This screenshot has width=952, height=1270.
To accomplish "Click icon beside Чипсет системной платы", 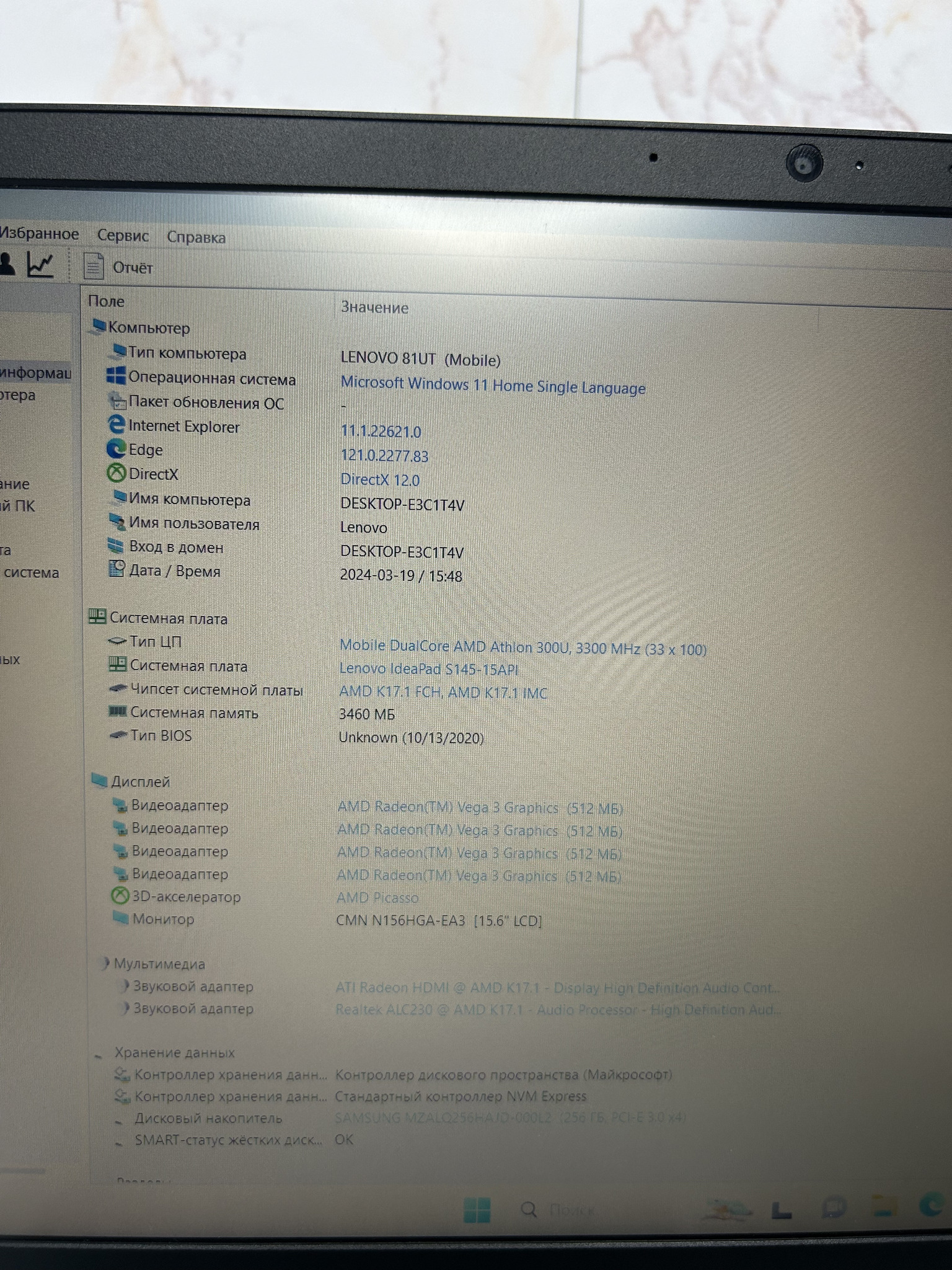I will (118, 688).
